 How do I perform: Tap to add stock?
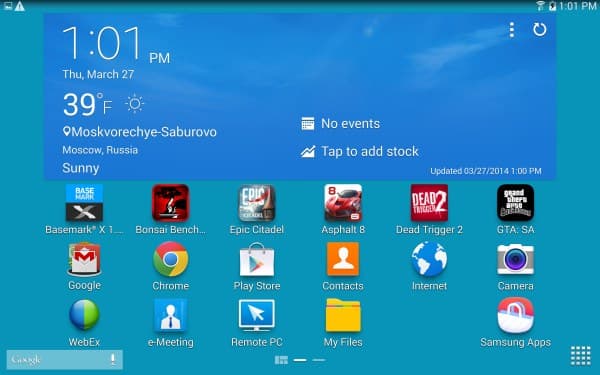[370, 152]
